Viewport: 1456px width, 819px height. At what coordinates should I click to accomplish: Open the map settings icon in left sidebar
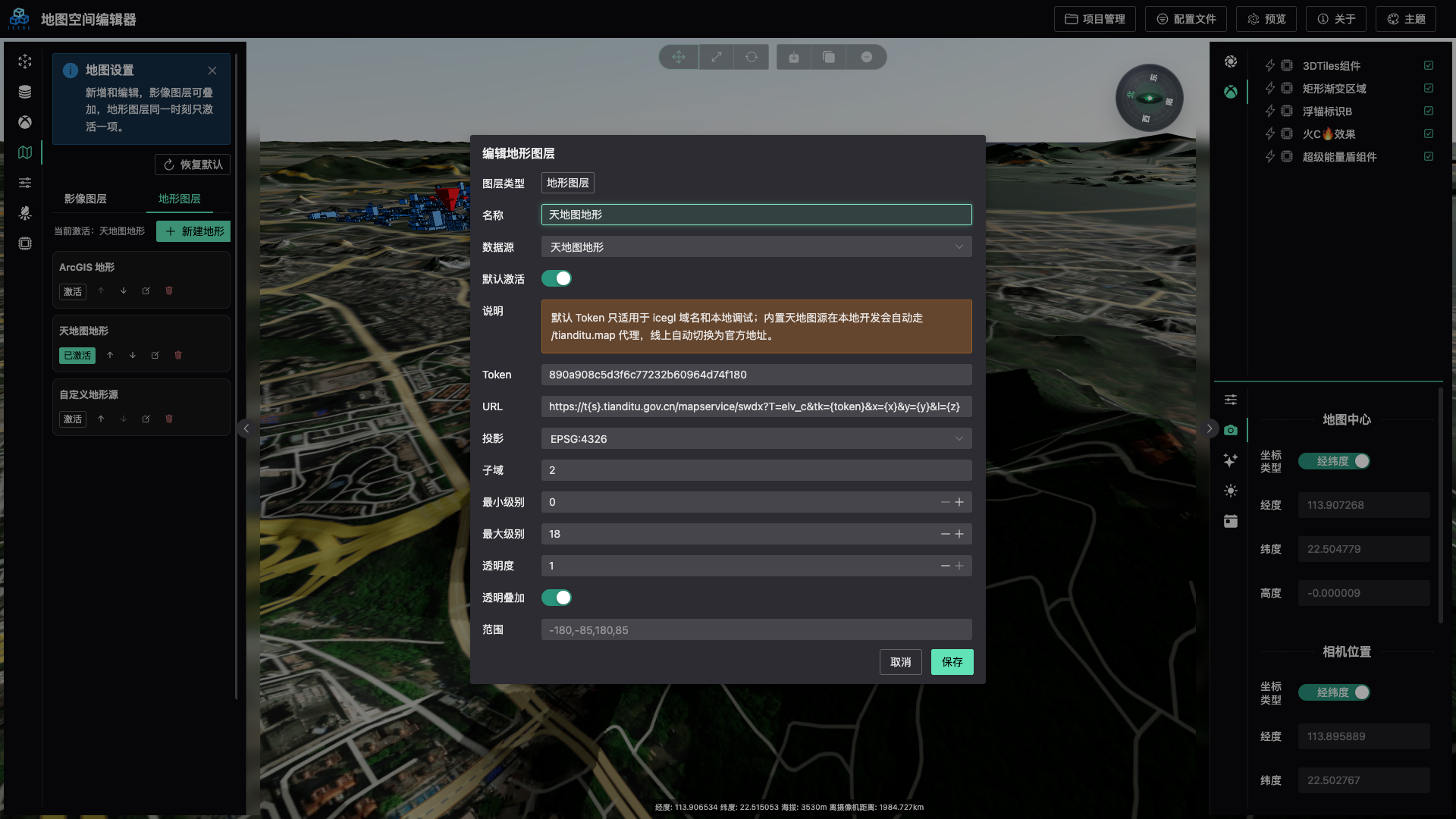[x=25, y=152]
